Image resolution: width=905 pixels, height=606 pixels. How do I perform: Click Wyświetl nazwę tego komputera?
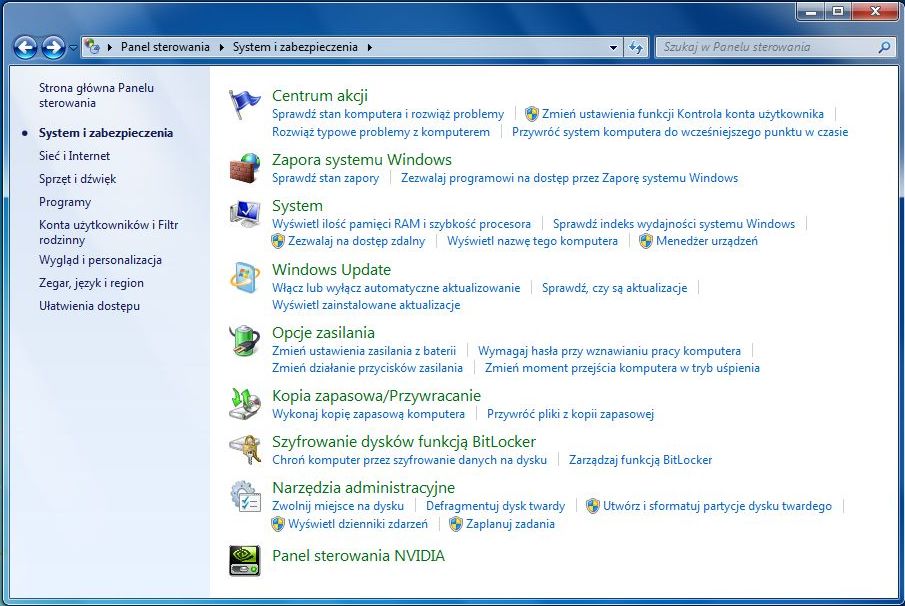(x=532, y=241)
